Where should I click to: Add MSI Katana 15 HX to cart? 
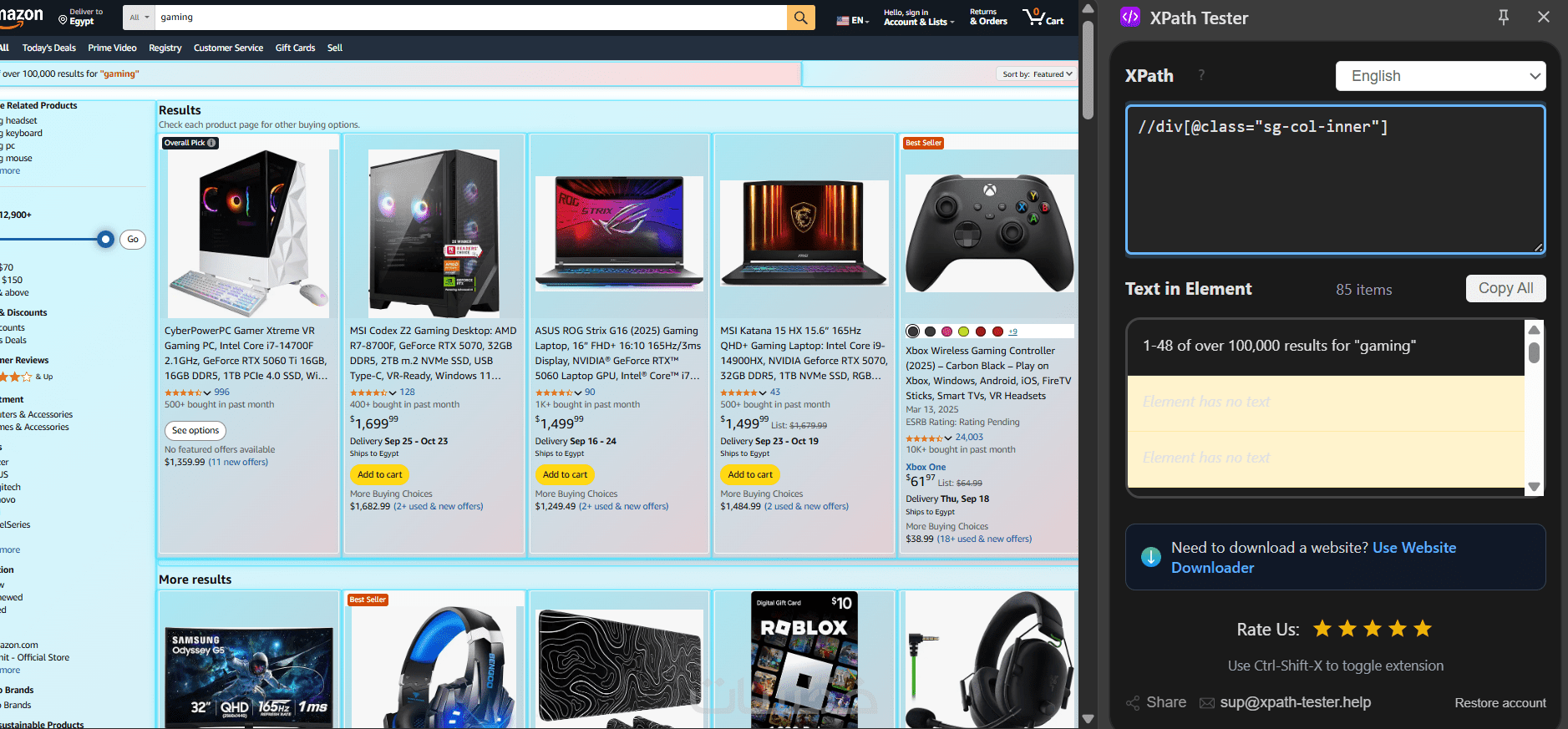(x=750, y=474)
